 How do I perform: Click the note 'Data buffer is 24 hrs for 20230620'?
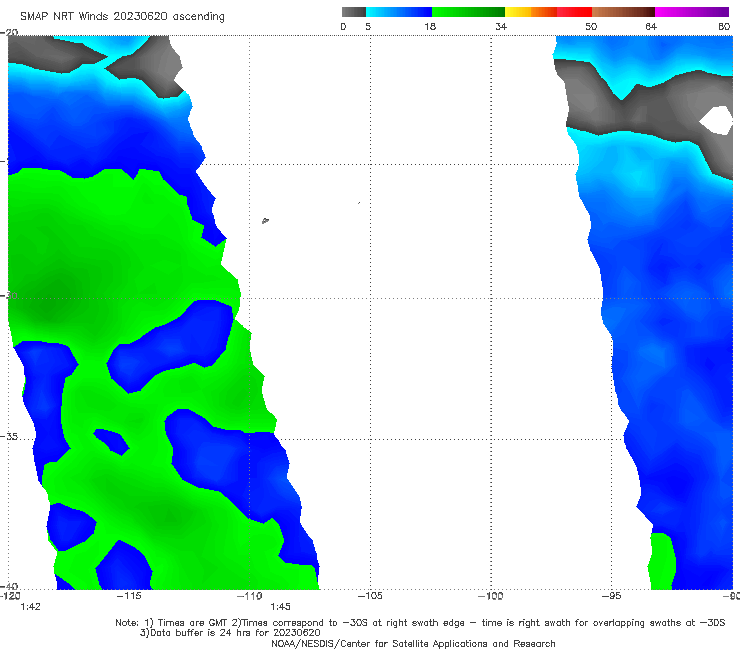pyautogui.click(x=235, y=633)
